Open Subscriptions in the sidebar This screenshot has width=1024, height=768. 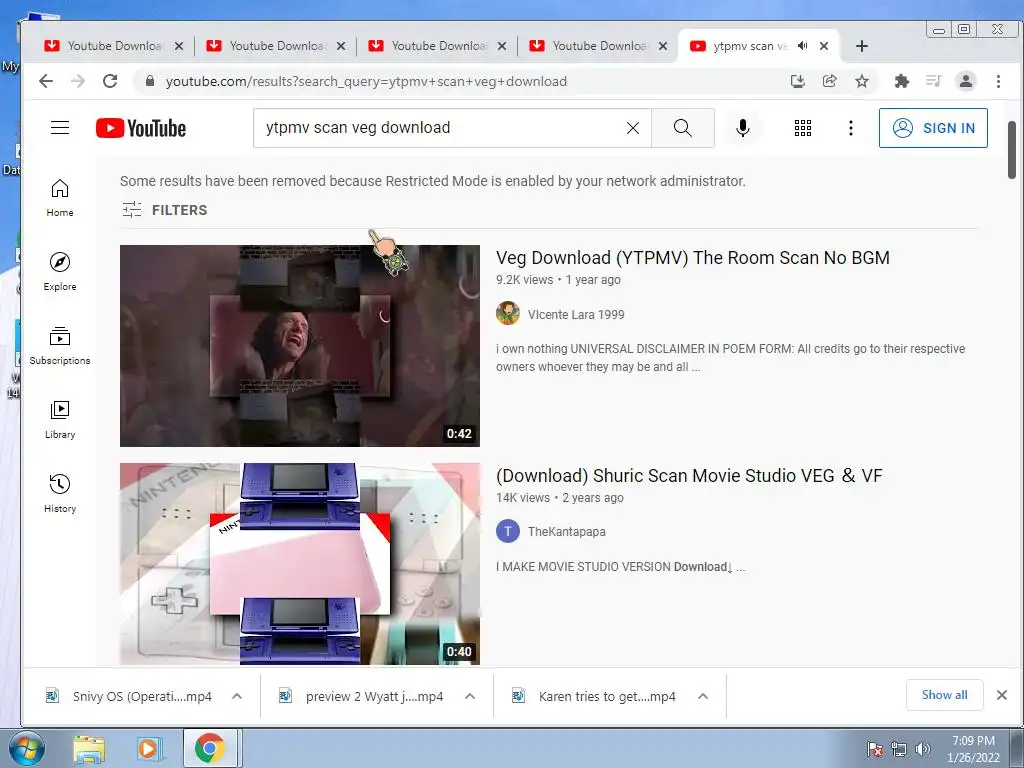60,345
